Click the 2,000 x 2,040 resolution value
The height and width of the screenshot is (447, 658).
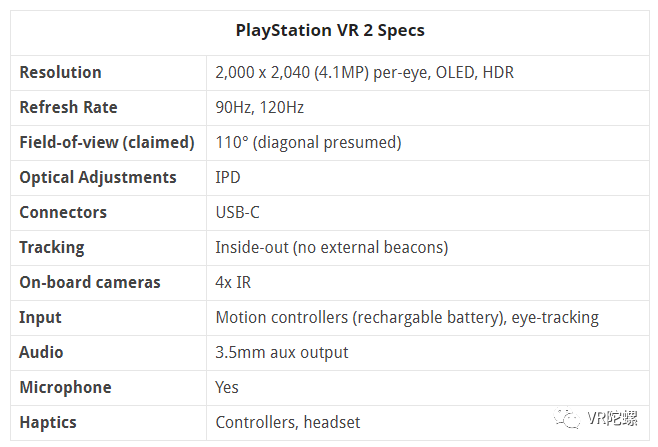(x=364, y=72)
